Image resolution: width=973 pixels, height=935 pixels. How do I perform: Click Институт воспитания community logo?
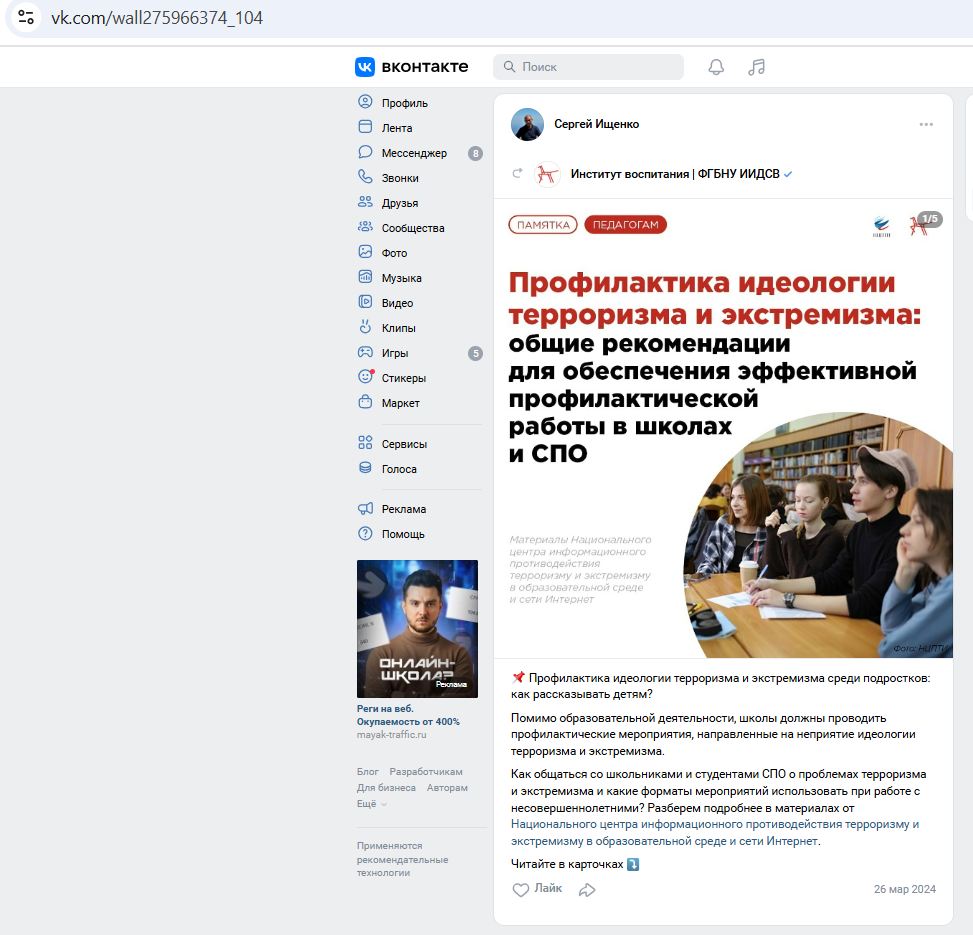click(547, 174)
